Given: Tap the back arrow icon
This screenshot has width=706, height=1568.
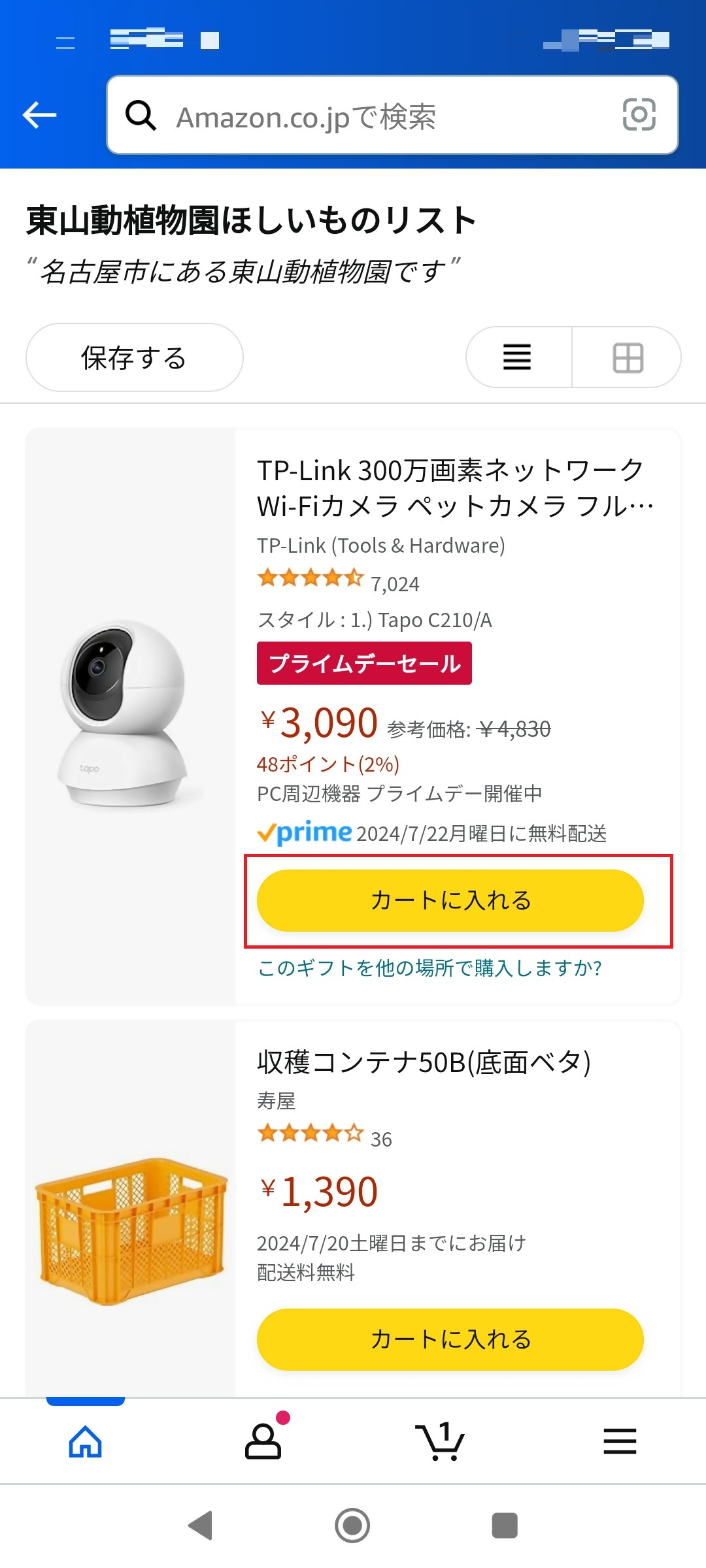Looking at the screenshot, I should click(40, 115).
